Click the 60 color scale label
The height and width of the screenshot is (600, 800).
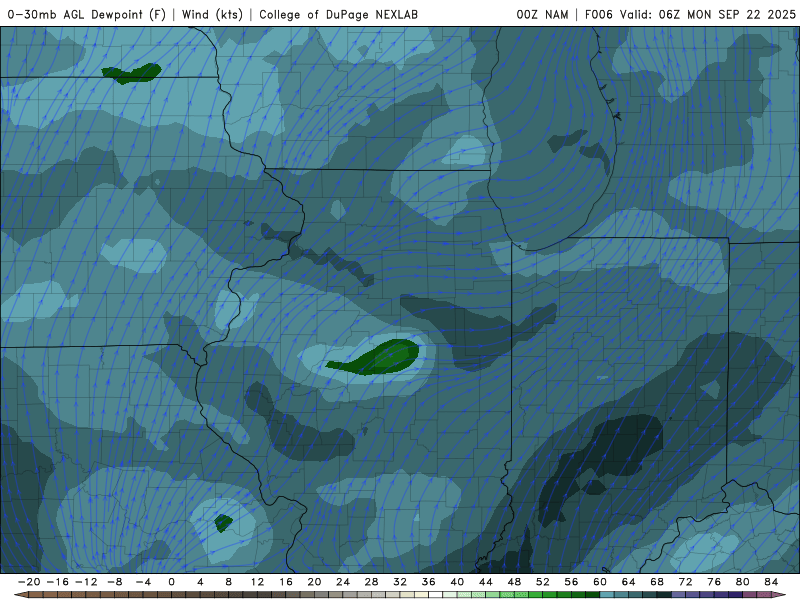point(600,582)
